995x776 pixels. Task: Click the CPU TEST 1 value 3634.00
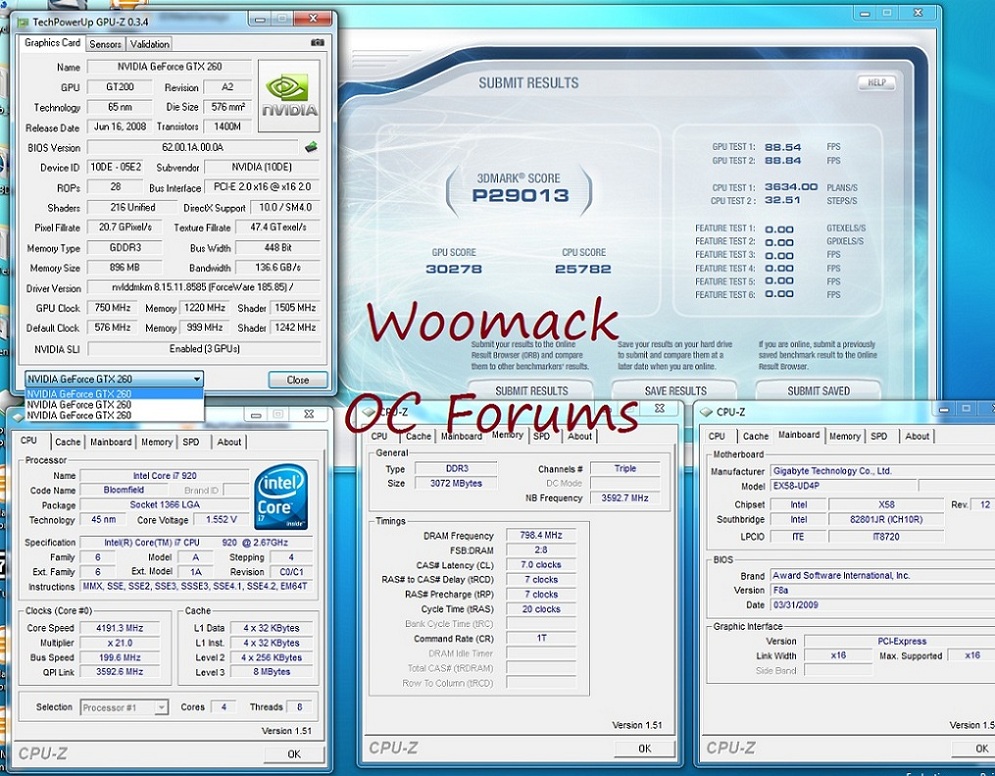pos(791,187)
